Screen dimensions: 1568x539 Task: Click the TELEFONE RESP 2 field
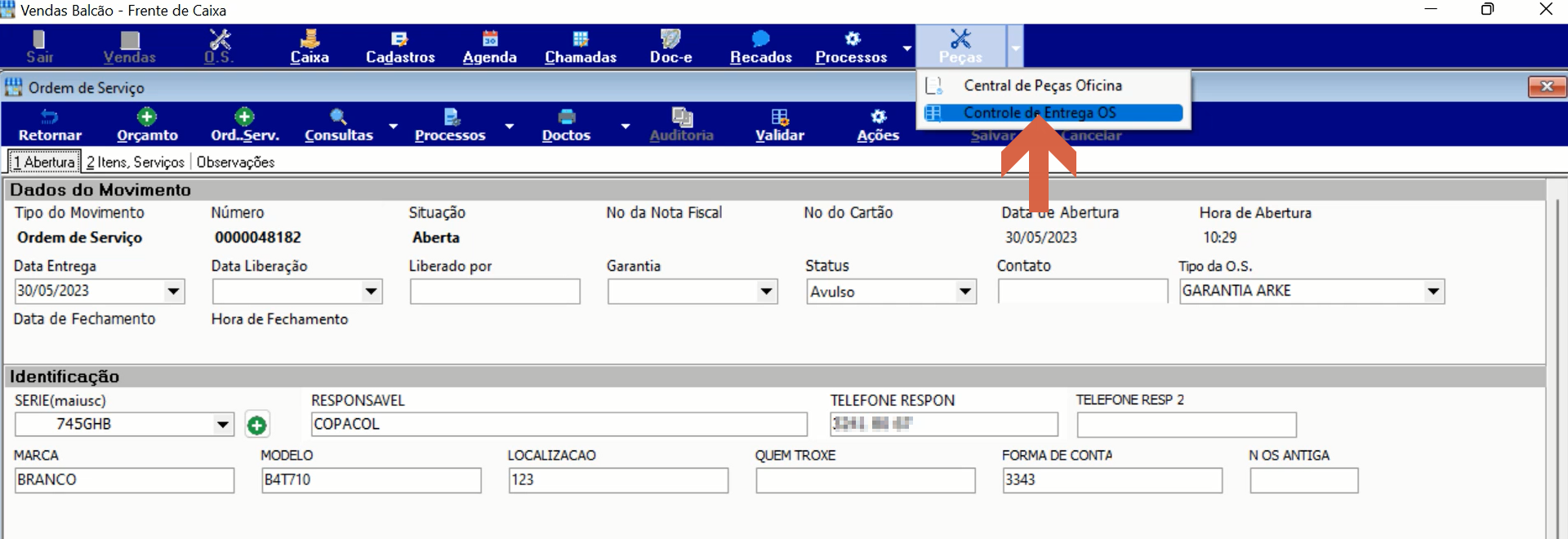tap(1187, 424)
